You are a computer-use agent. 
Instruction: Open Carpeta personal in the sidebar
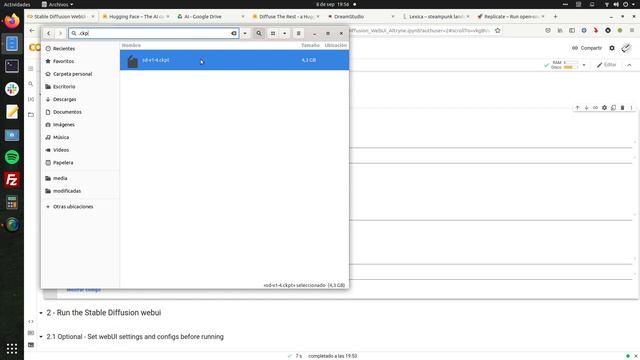pyautogui.click(x=80, y=74)
